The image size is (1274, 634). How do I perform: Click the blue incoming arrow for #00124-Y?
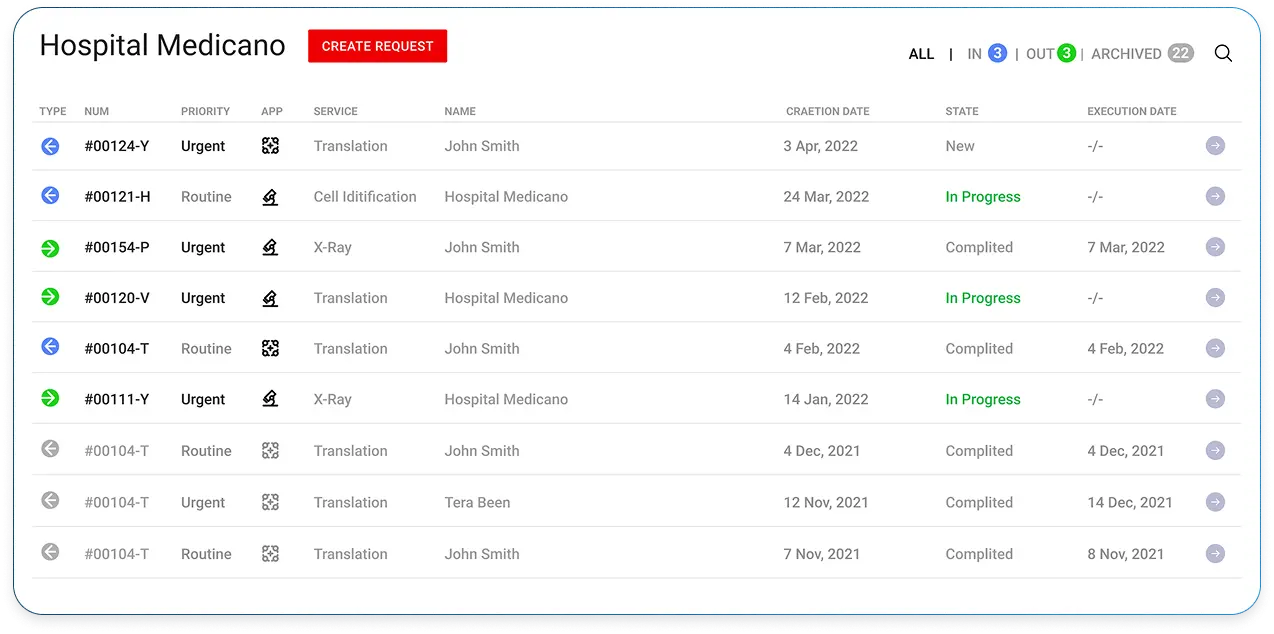click(x=50, y=146)
